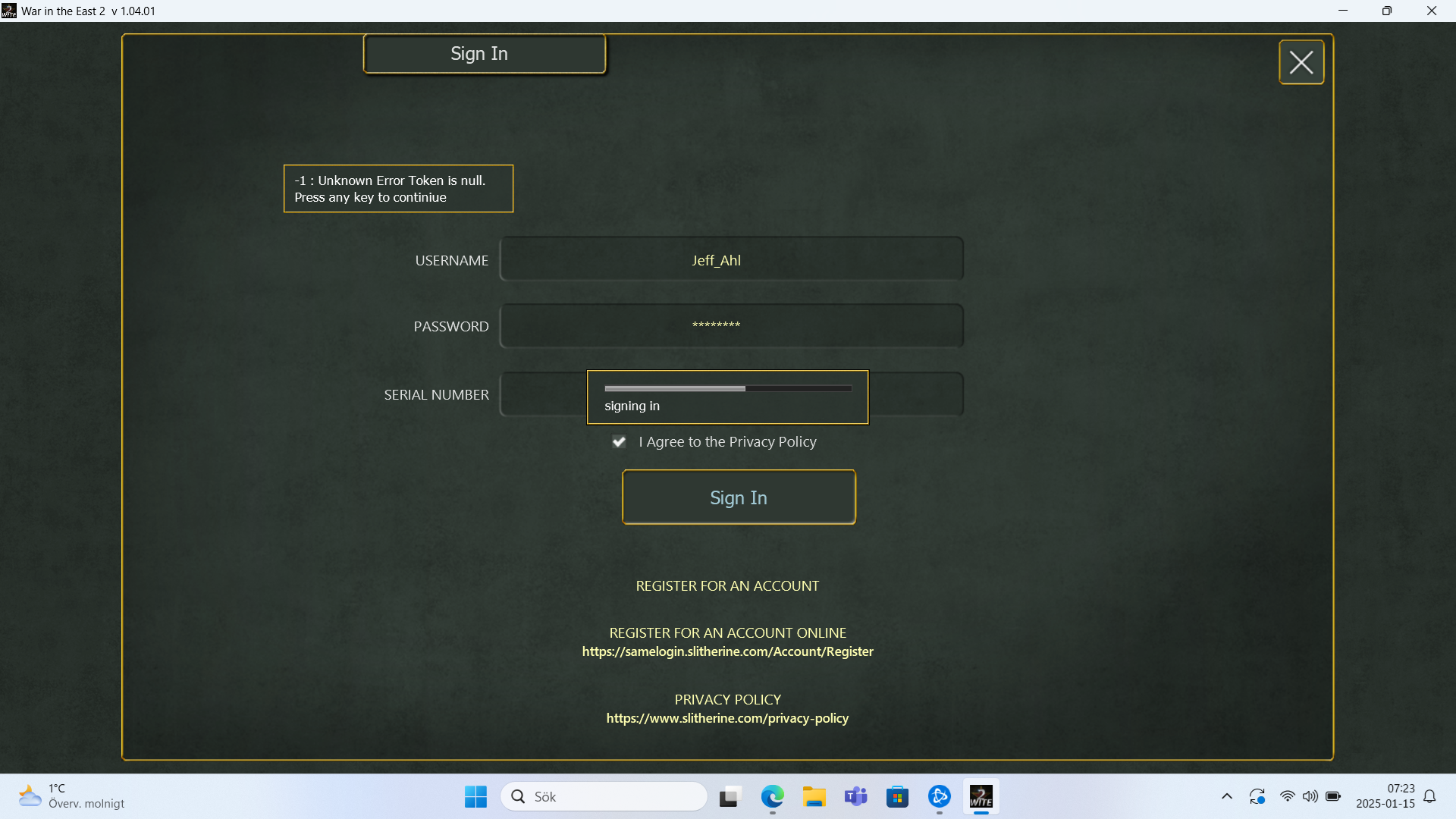Click the large Sign In button
The width and height of the screenshot is (1456, 819).
click(739, 497)
